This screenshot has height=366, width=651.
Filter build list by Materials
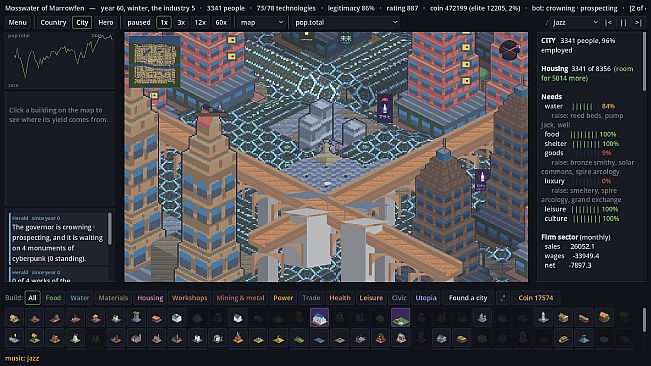pos(113,298)
